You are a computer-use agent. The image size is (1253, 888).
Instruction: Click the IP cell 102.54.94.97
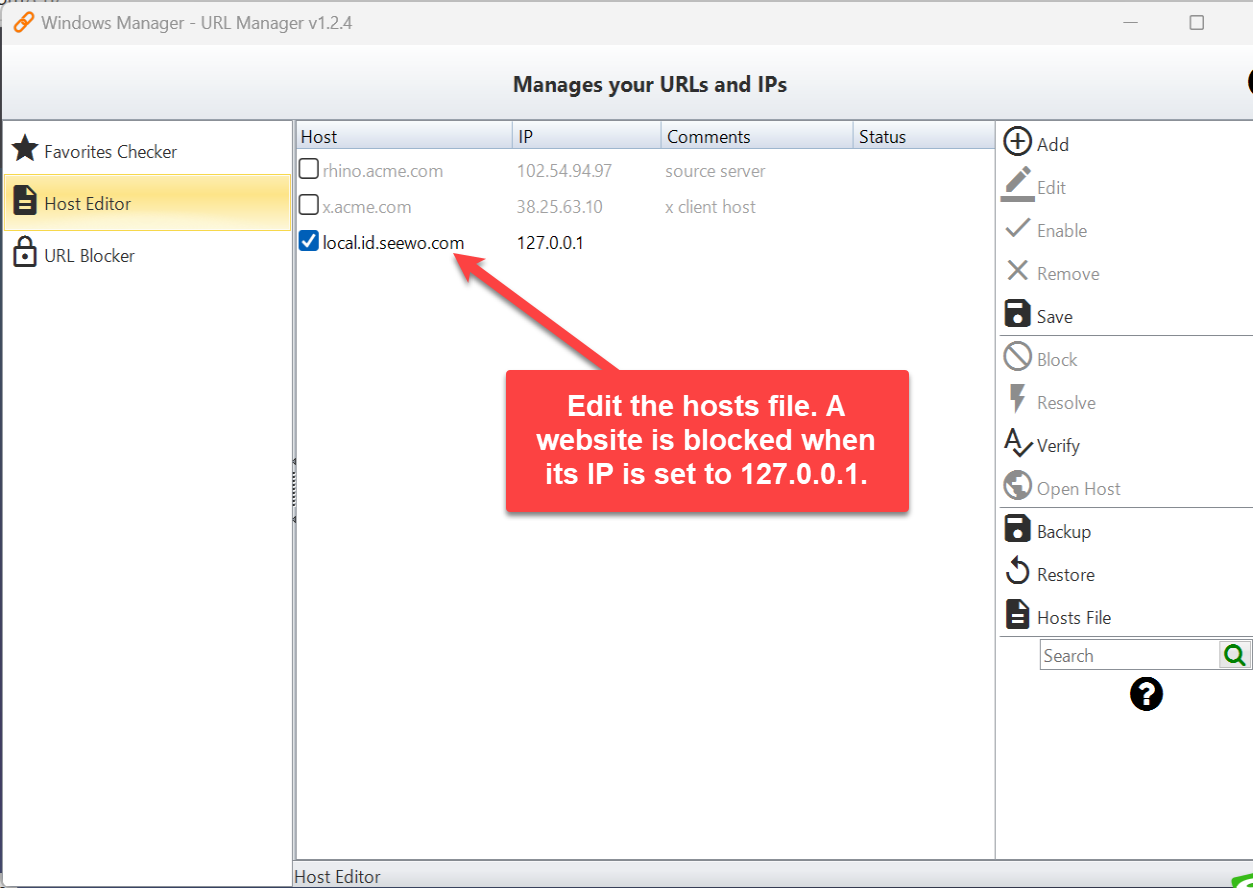tap(564, 171)
